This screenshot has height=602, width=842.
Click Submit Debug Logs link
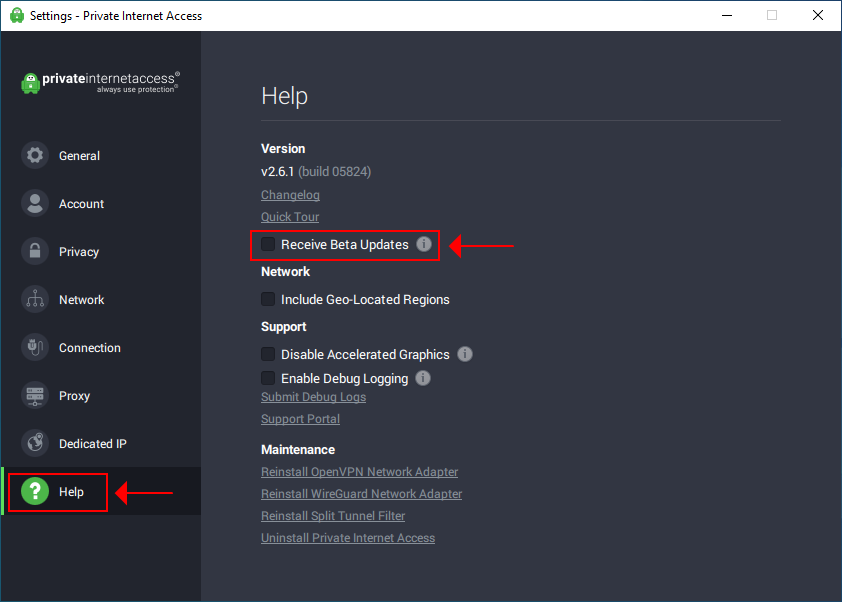click(313, 397)
